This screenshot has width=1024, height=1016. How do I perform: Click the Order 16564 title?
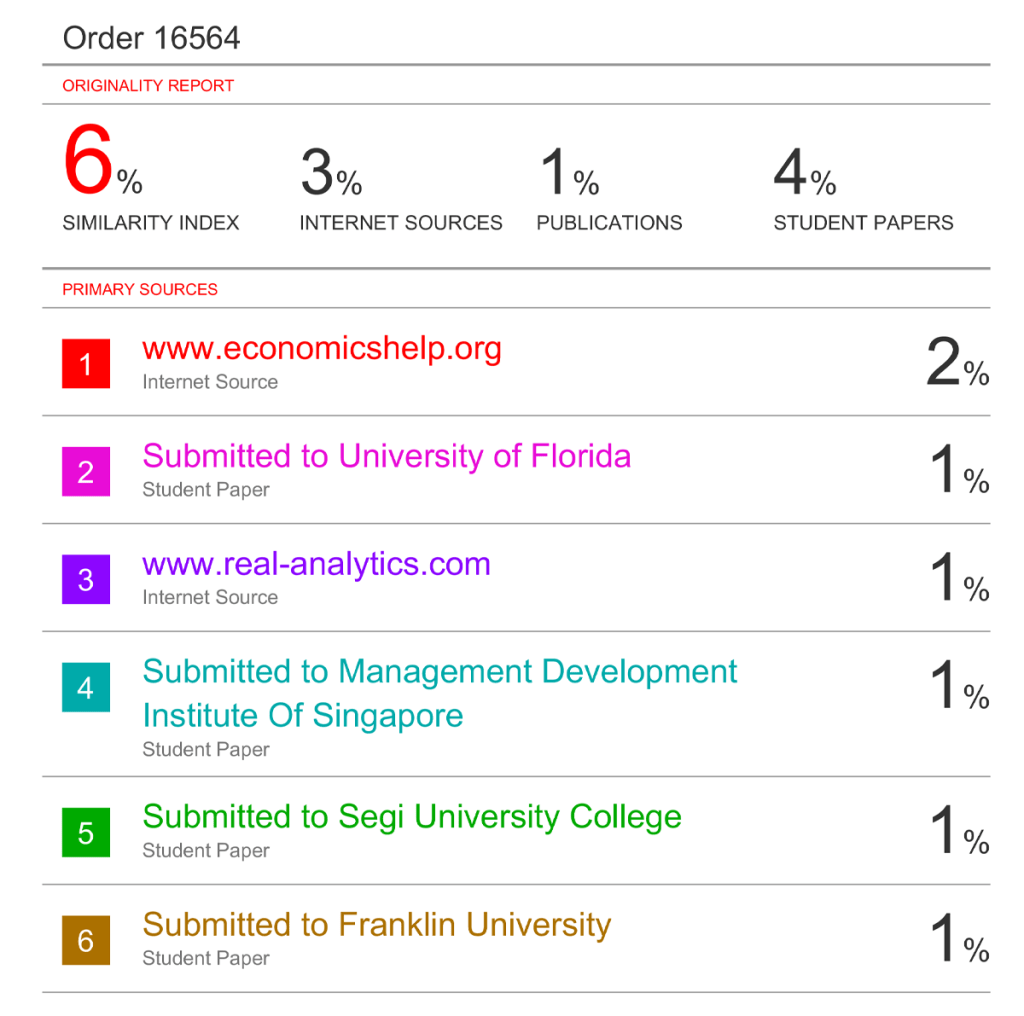(151, 38)
